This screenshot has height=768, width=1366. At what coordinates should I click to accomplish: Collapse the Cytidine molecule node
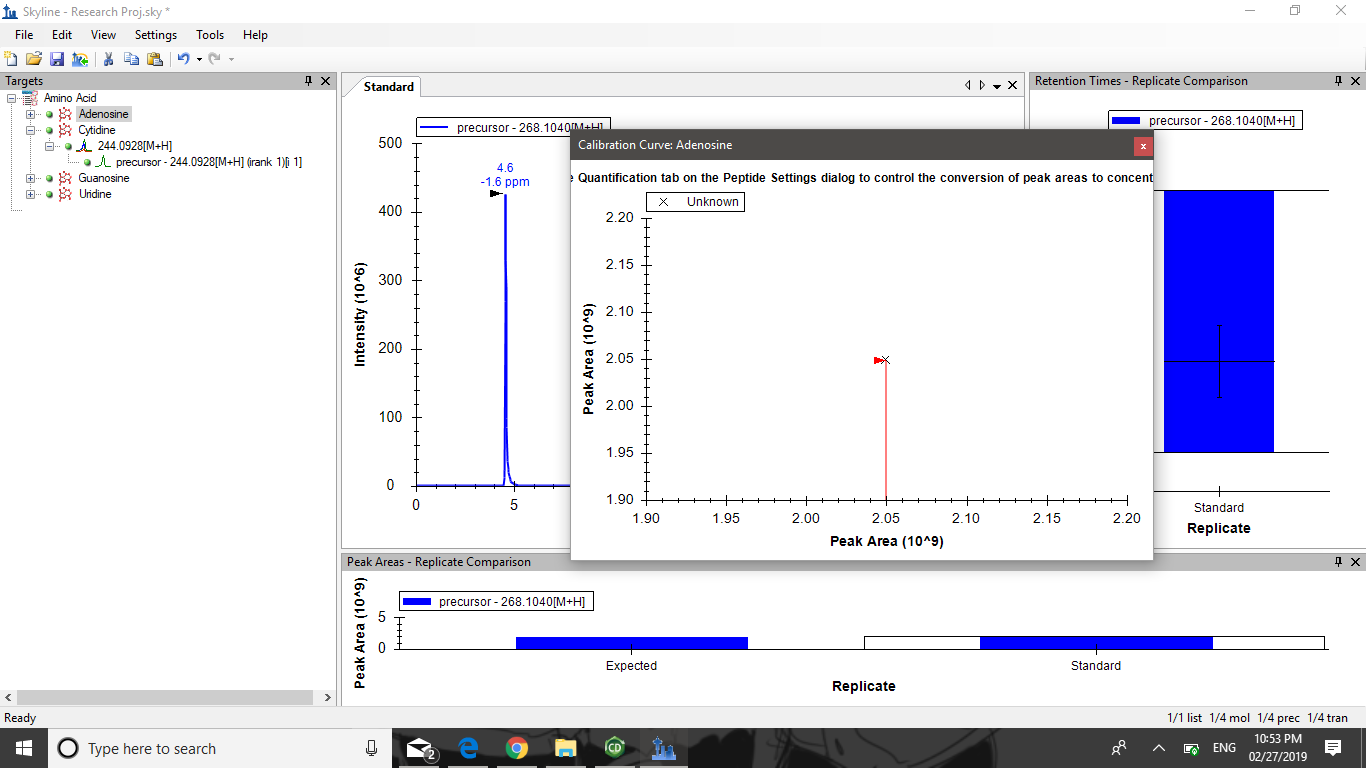point(31,130)
